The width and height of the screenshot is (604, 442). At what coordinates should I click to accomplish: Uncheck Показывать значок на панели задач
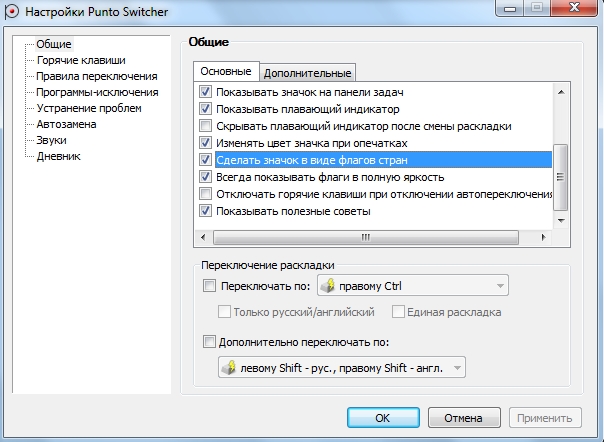[x=205, y=92]
